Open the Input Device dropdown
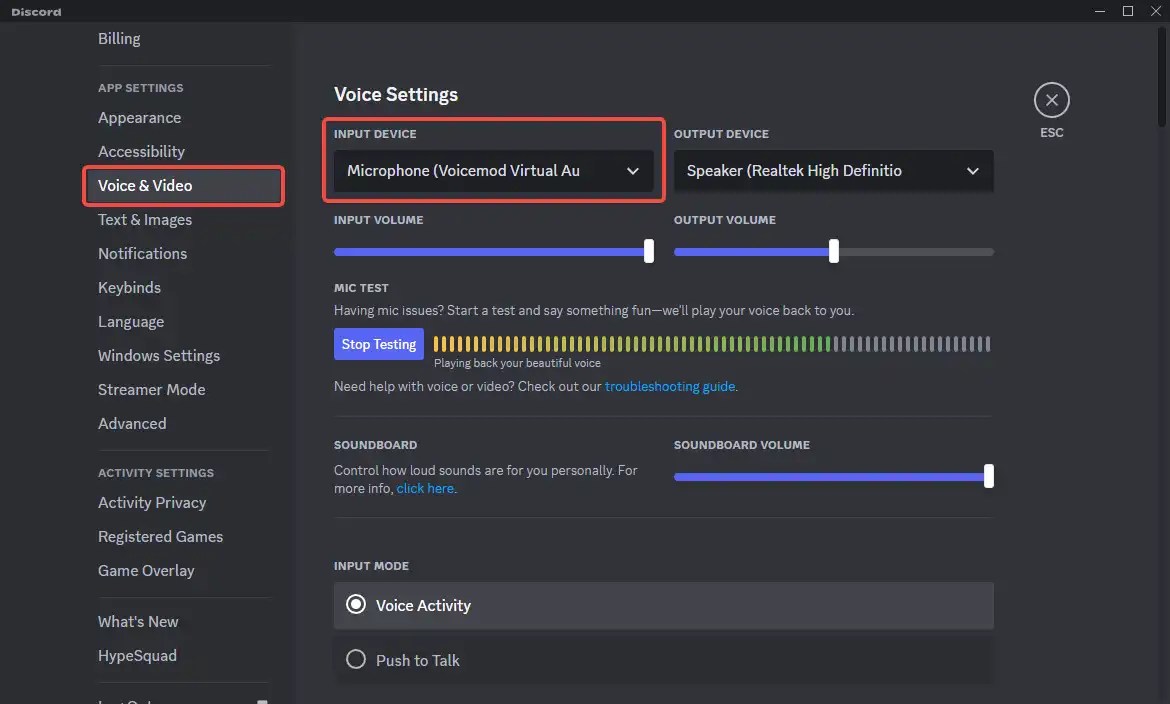Image resolution: width=1170 pixels, height=704 pixels. (x=493, y=171)
